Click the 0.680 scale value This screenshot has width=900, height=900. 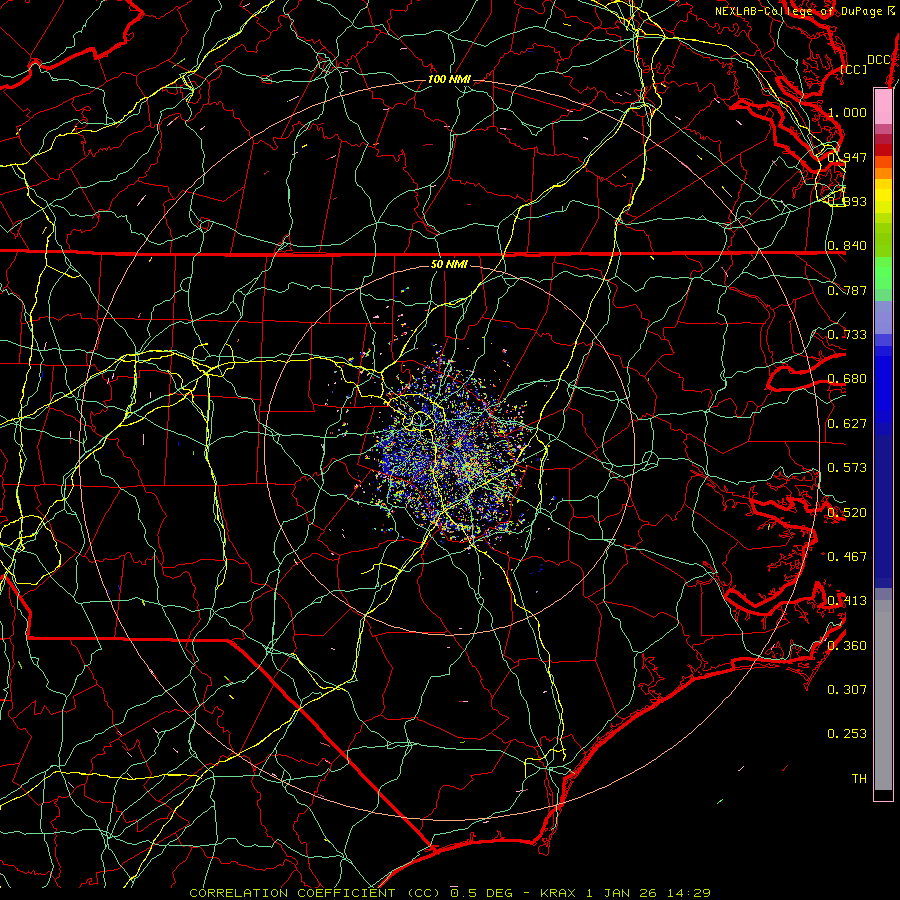(847, 379)
